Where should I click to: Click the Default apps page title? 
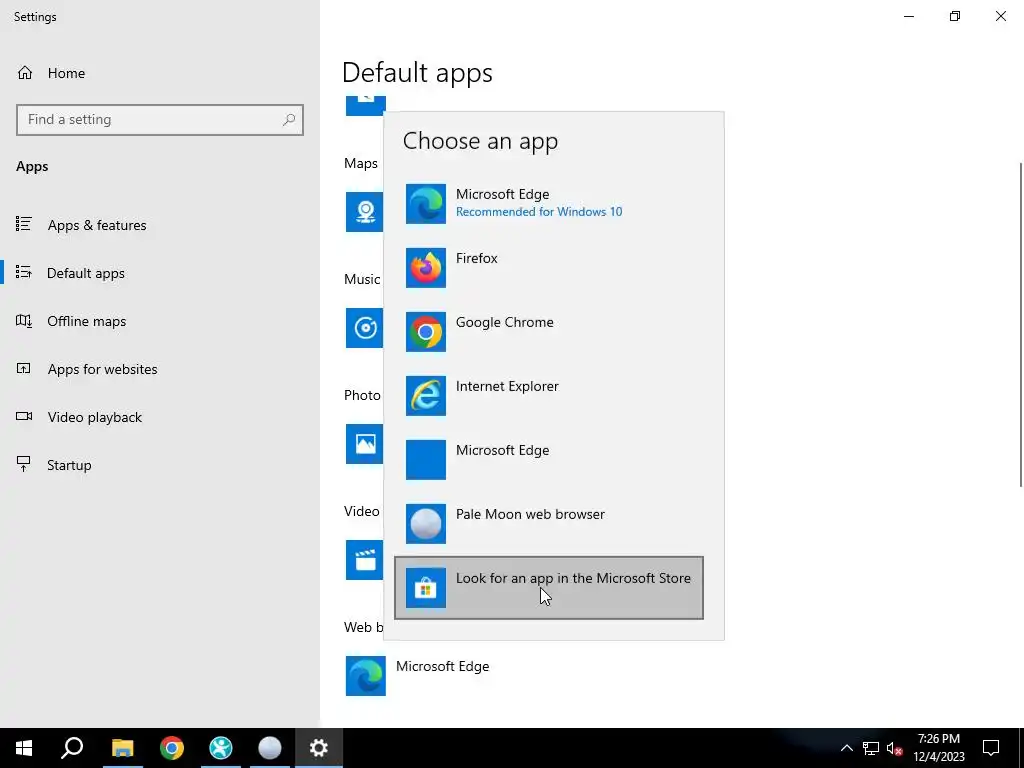pos(417,72)
